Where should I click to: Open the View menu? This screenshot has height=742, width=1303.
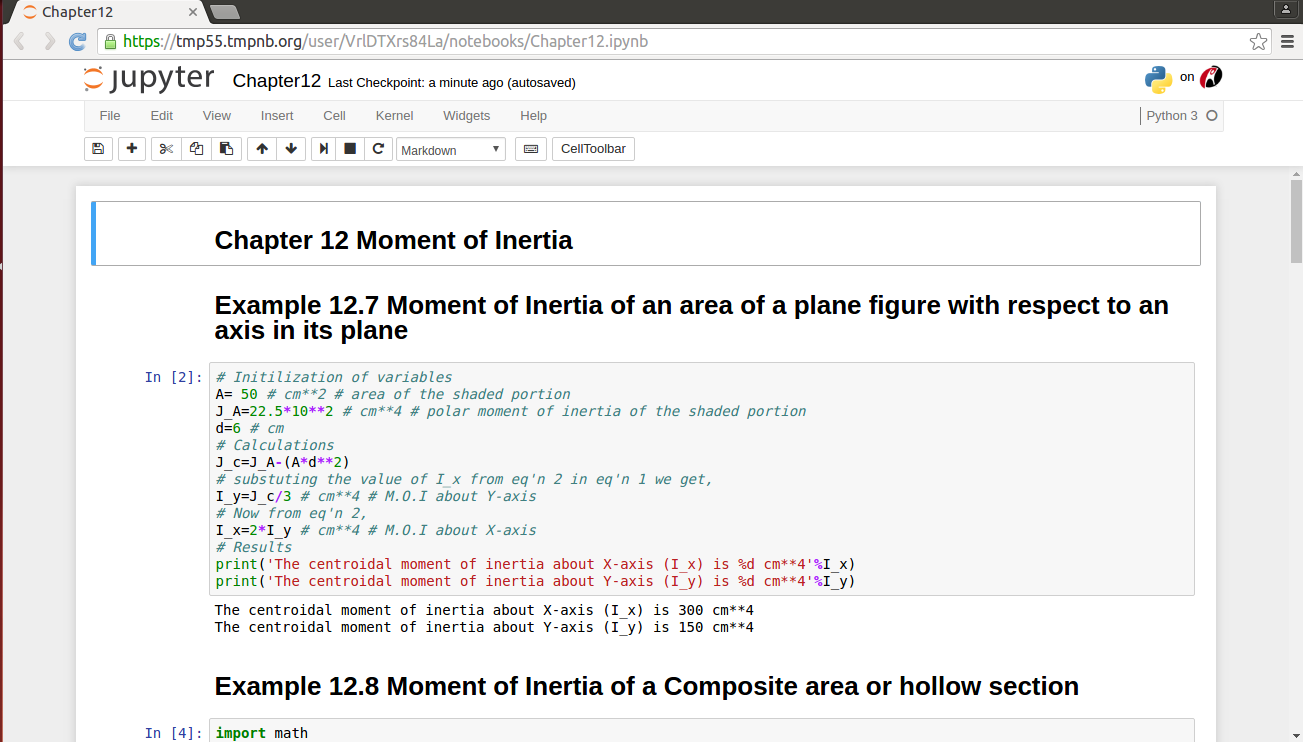click(x=217, y=116)
